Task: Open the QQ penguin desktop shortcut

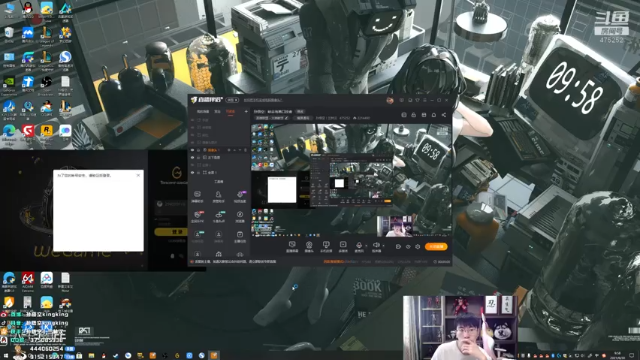Action: (x=28, y=8)
